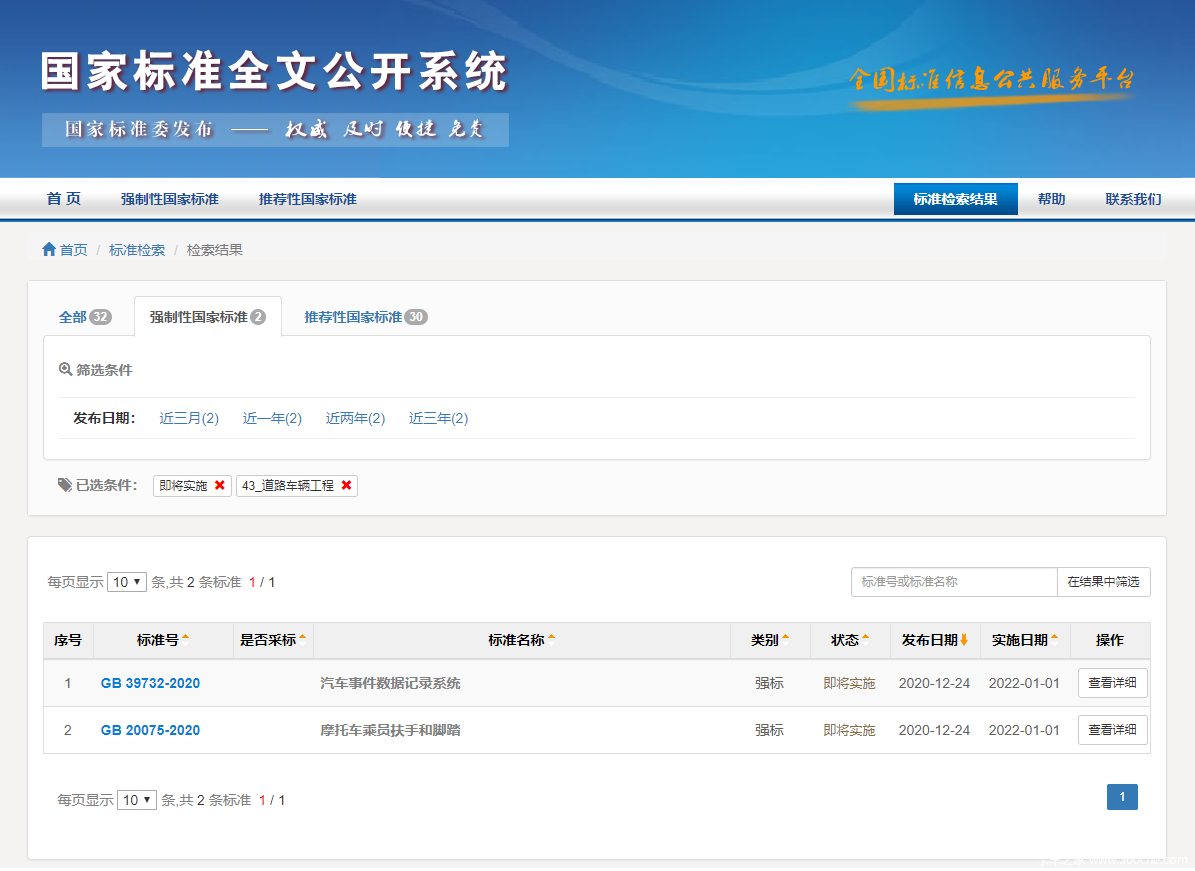
Task: Click the home icon in breadcrumb
Action: (x=49, y=249)
